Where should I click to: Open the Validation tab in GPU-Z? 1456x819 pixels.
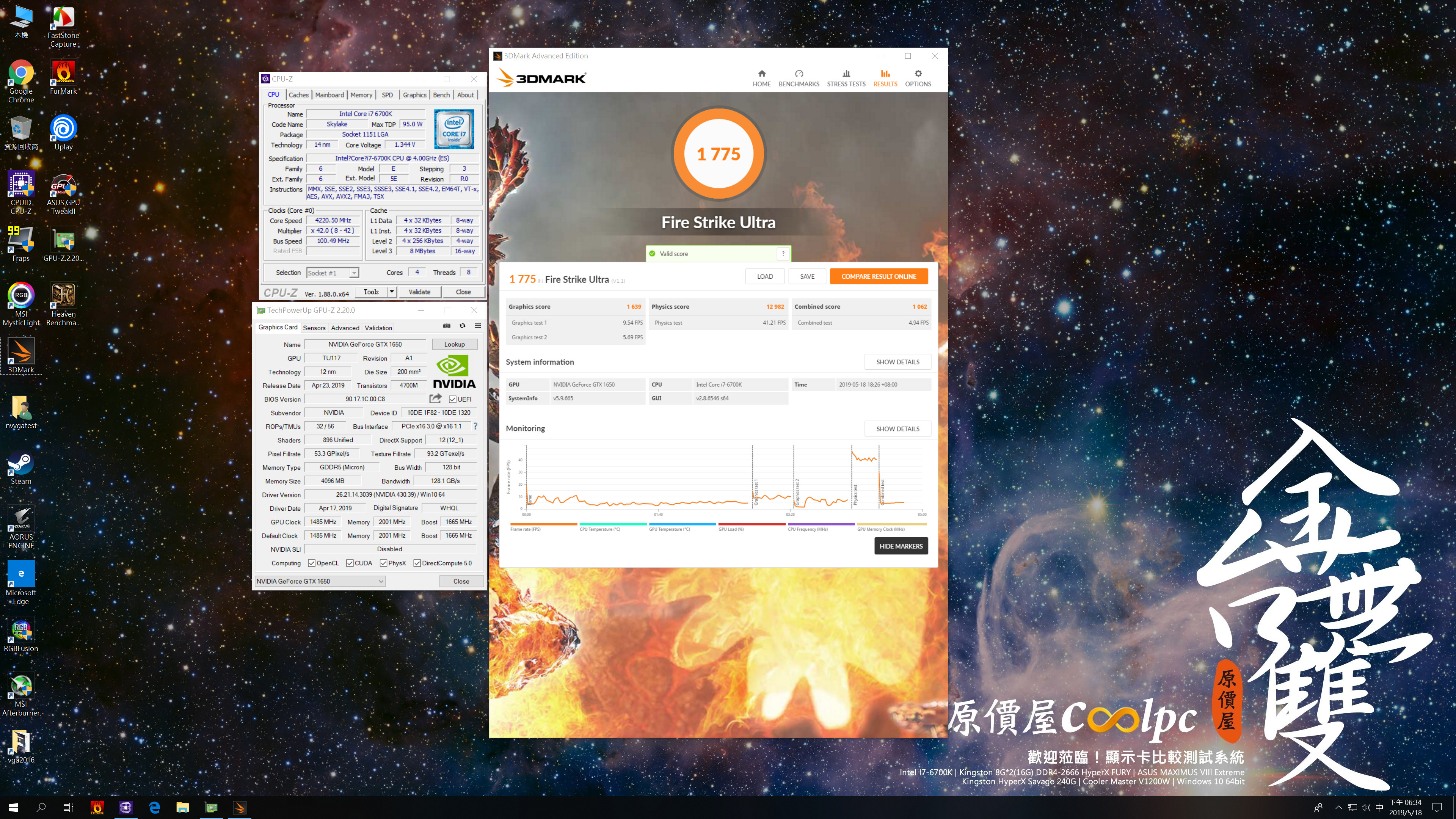point(378,328)
